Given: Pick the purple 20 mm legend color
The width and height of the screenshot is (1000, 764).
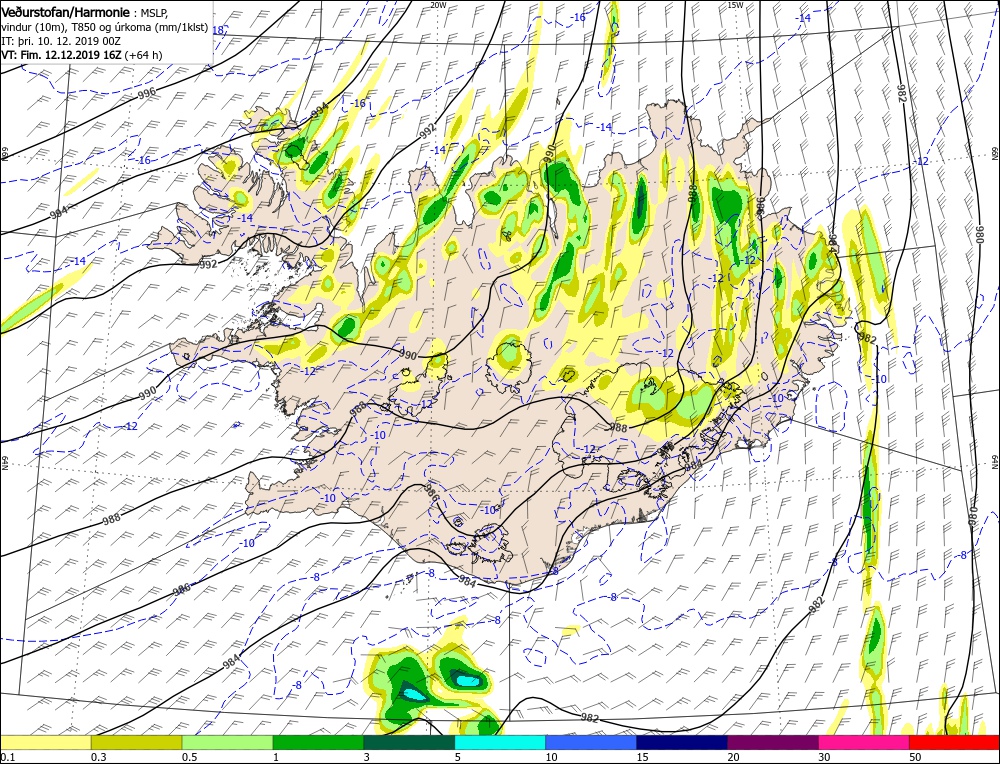Looking at the screenshot, I should 772,742.
